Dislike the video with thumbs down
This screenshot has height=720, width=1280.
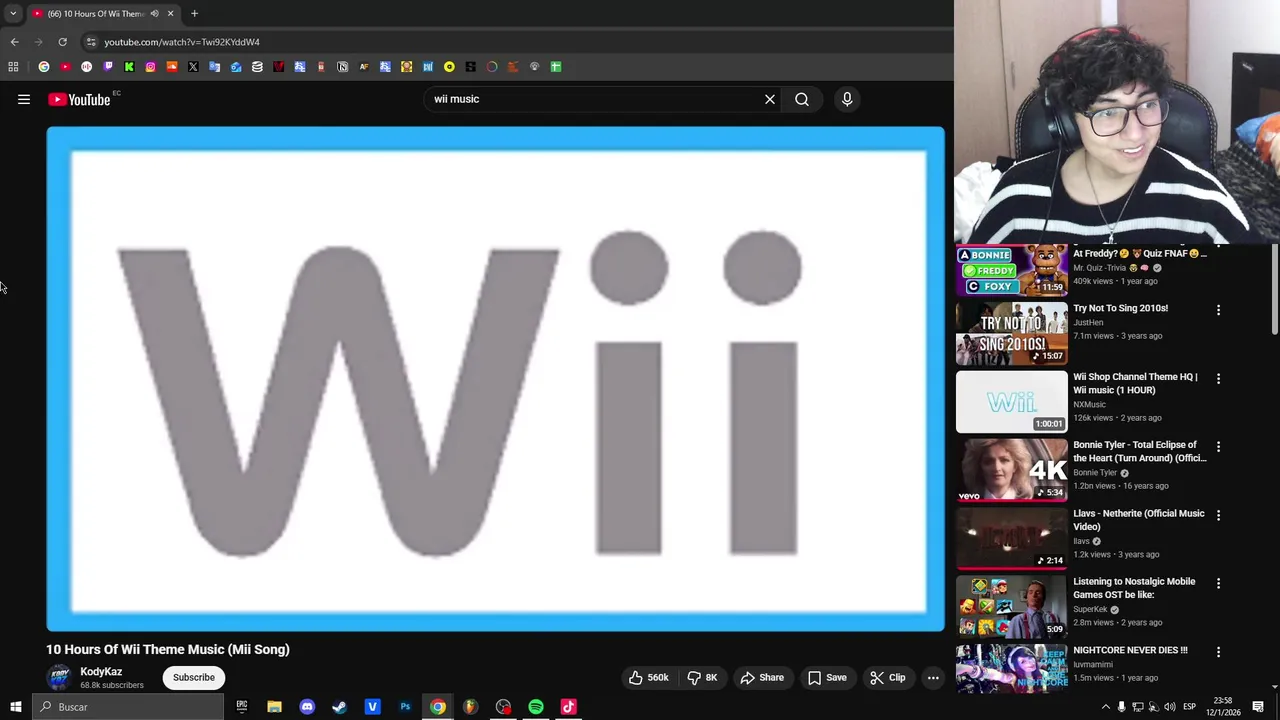[702, 677]
